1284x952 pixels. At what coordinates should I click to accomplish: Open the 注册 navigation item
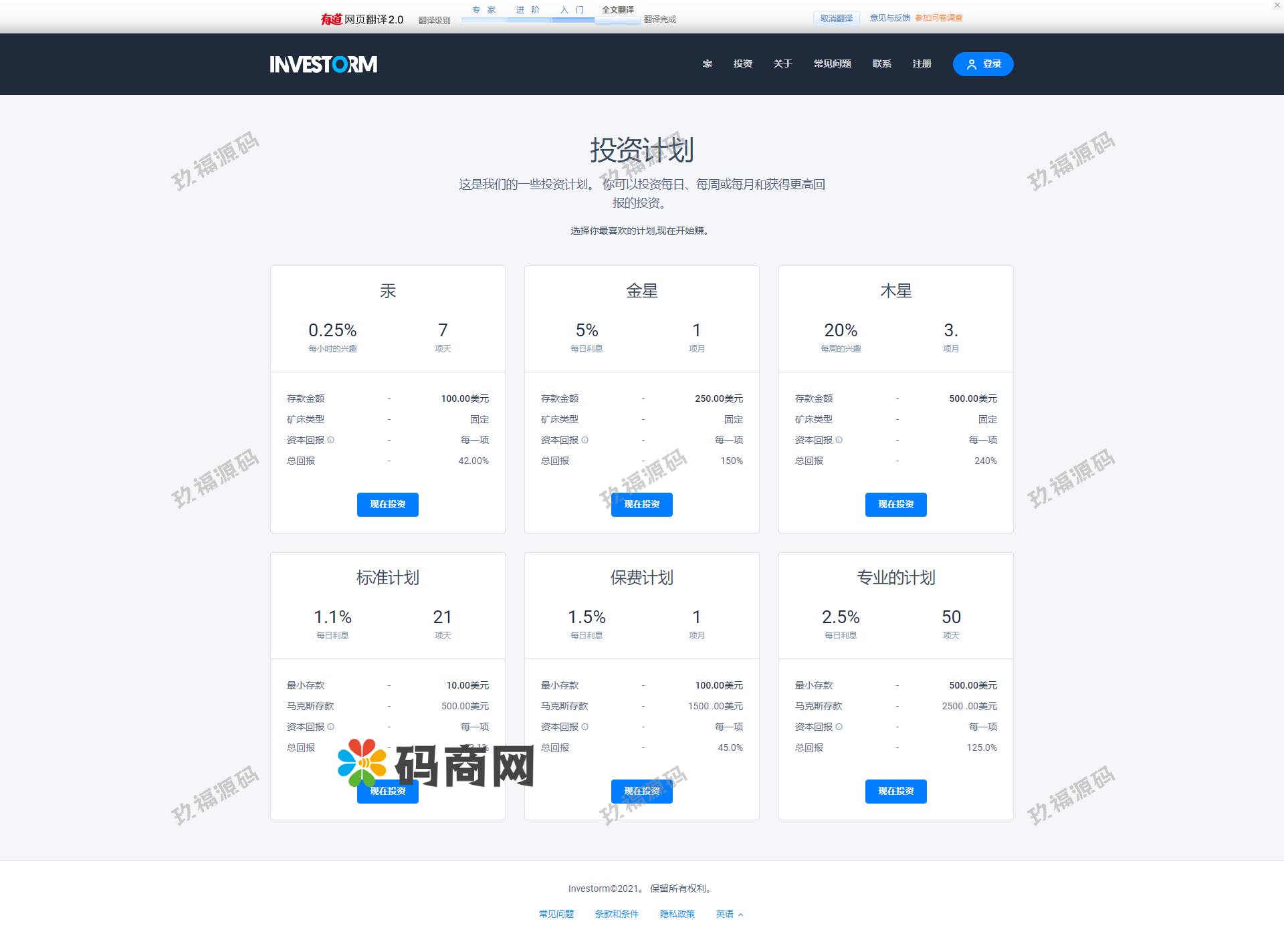coord(922,64)
